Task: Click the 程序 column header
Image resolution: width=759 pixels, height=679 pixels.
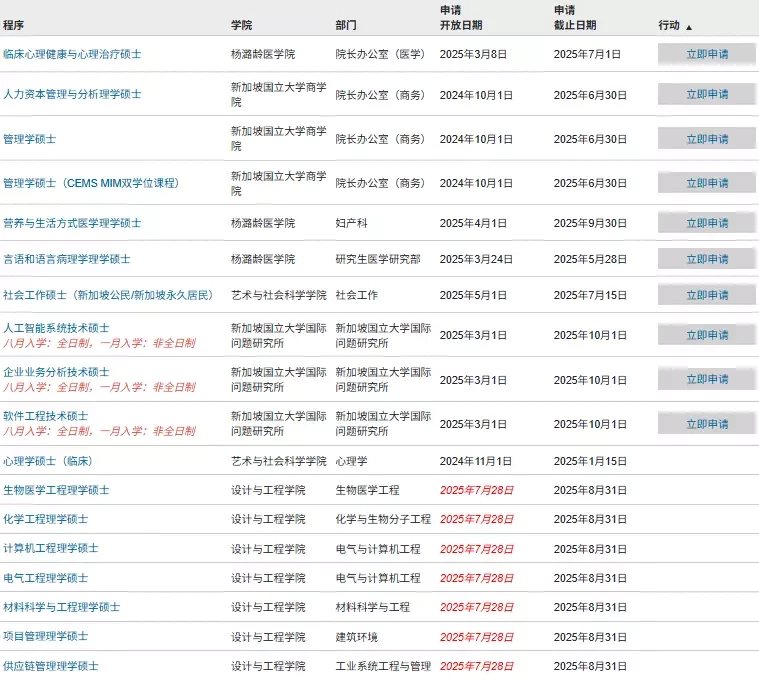Action: [13, 25]
